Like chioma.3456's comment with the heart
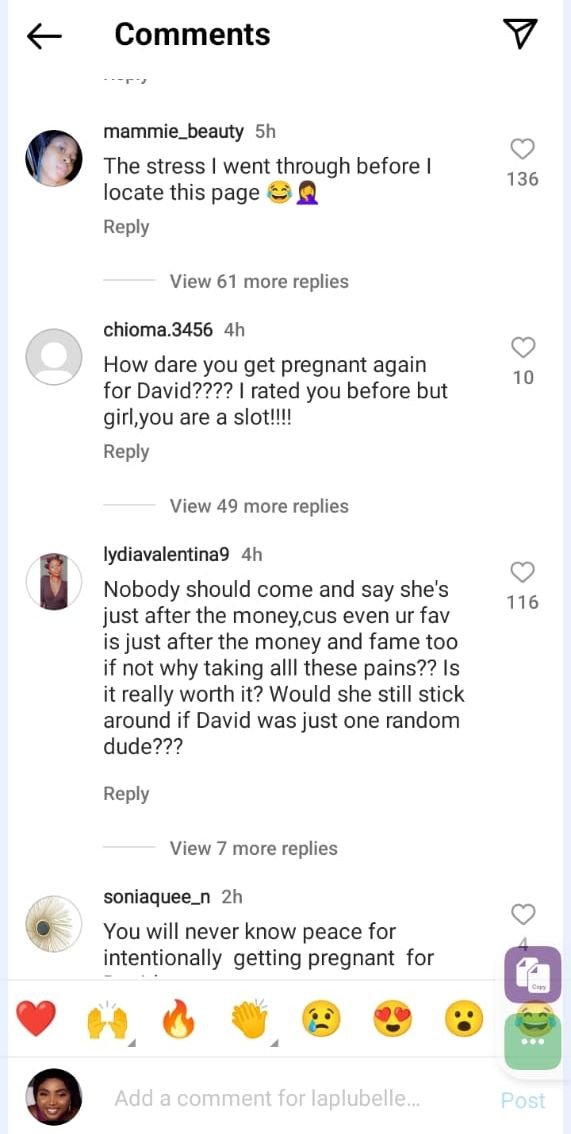This screenshot has width=571, height=1134. (x=523, y=347)
